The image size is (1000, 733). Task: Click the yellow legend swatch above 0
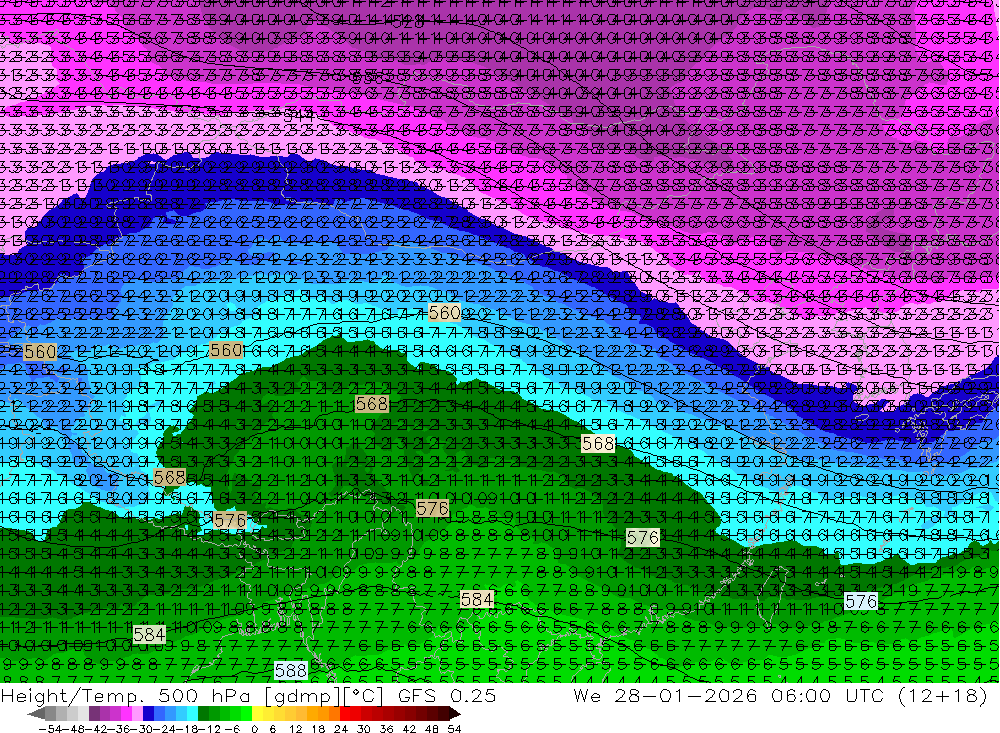coord(258,714)
